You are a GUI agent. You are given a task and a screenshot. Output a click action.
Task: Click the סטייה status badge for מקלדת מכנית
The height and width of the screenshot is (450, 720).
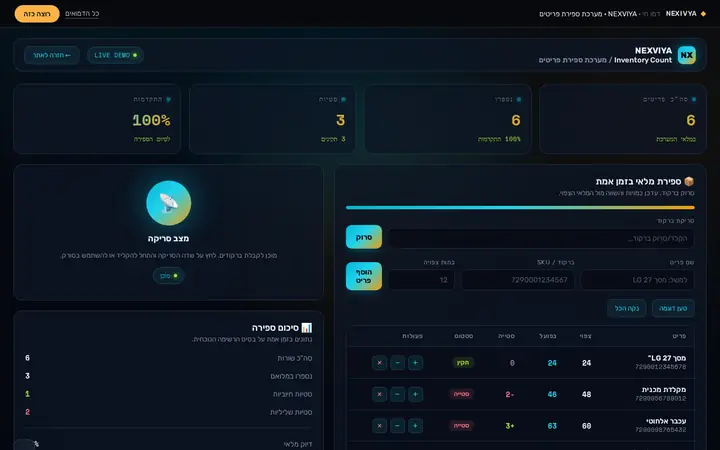(461, 394)
